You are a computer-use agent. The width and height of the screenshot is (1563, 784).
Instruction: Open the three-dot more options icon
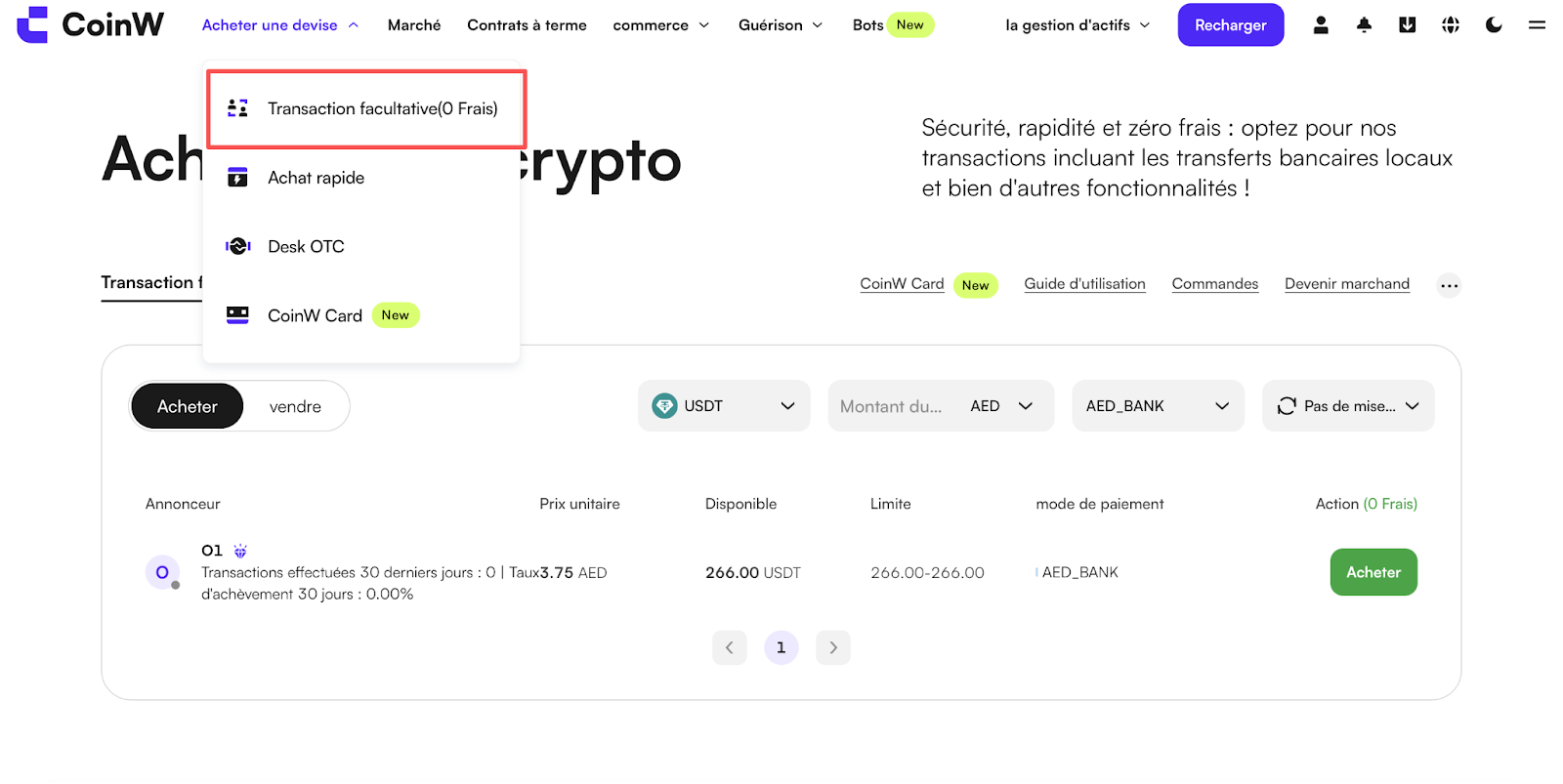pyautogui.click(x=1449, y=285)
